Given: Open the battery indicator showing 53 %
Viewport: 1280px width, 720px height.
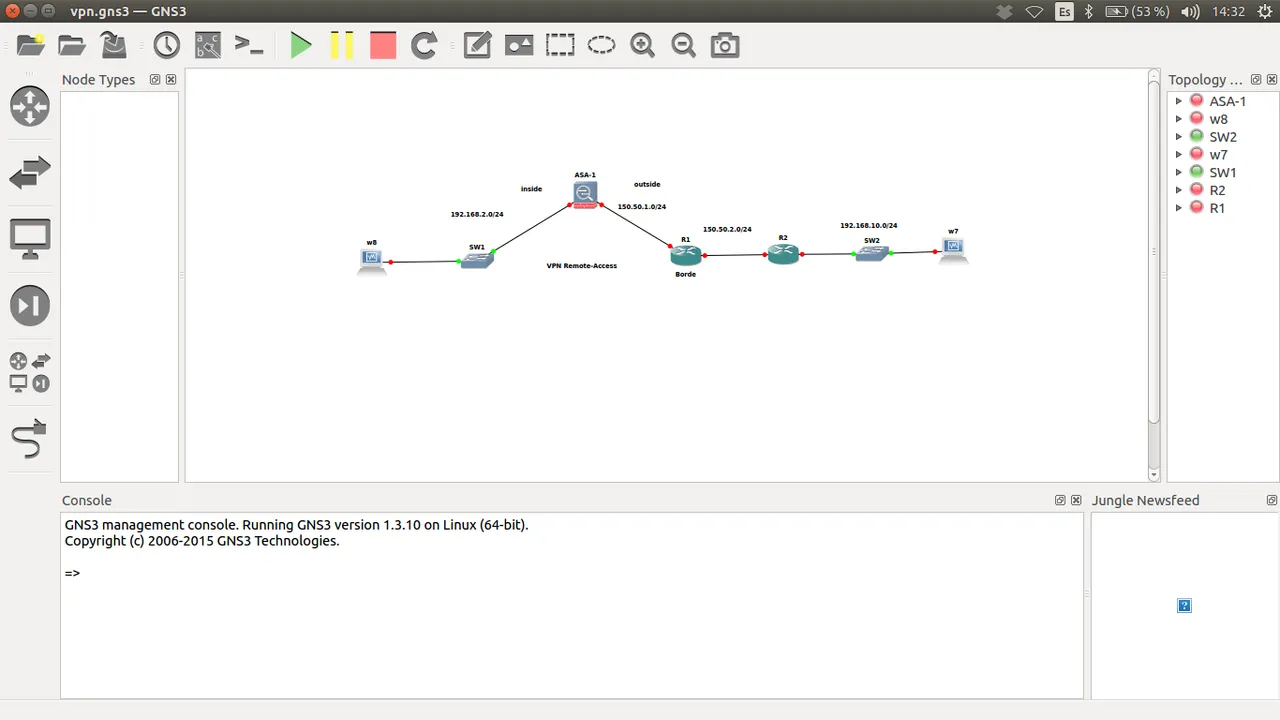Looking at the screenshot, I should coord(1136,12).
